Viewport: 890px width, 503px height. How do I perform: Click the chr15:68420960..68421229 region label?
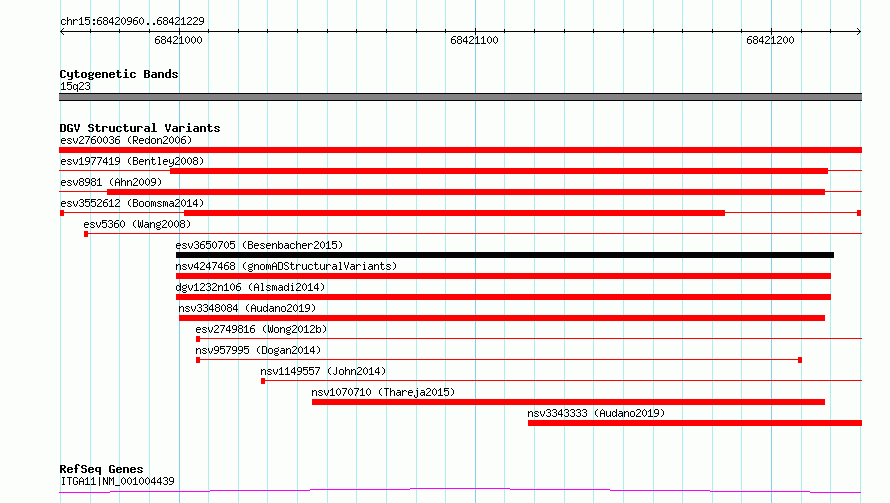(132, 22)
